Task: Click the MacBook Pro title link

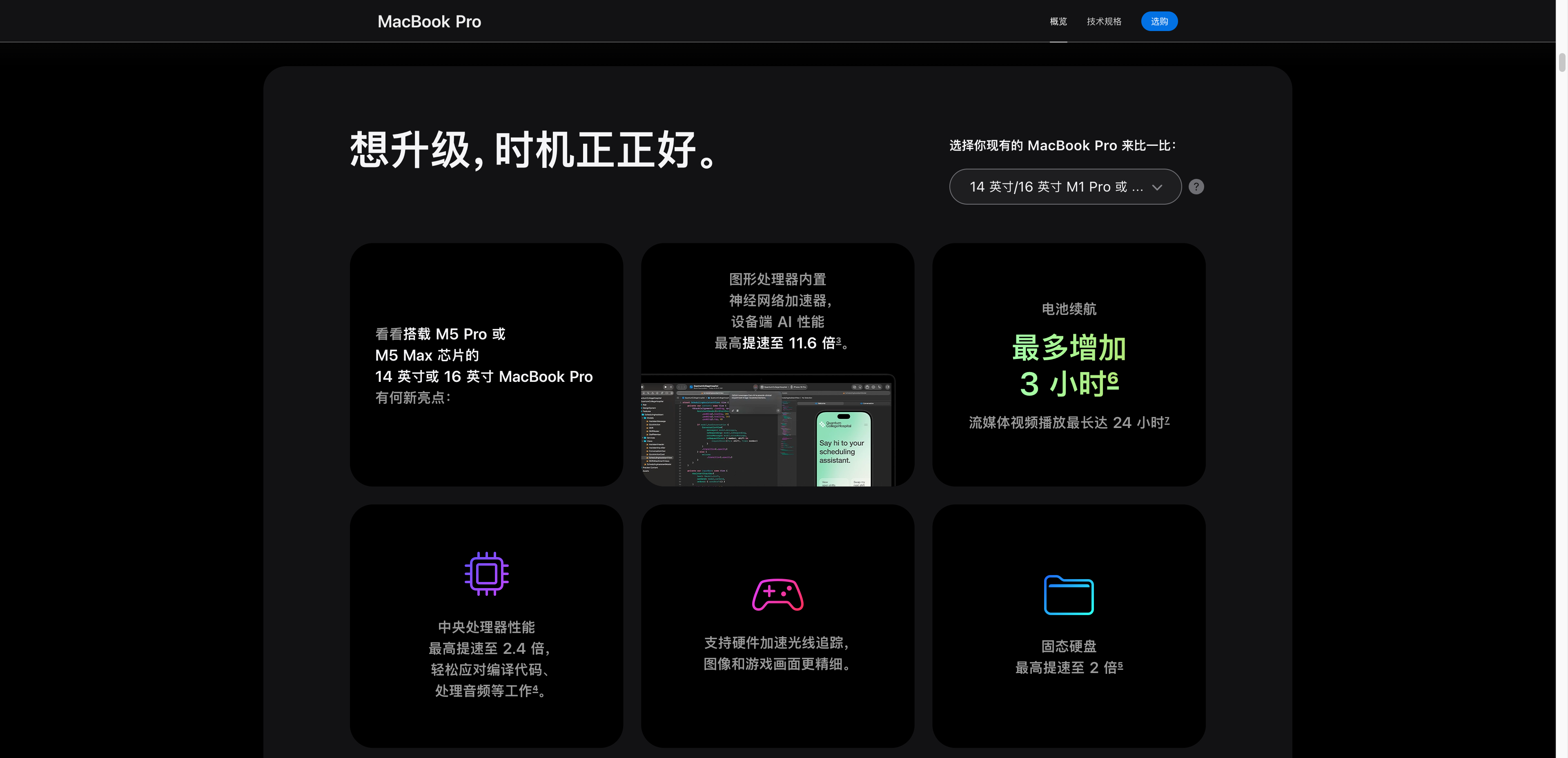Action: coord(429,22)
